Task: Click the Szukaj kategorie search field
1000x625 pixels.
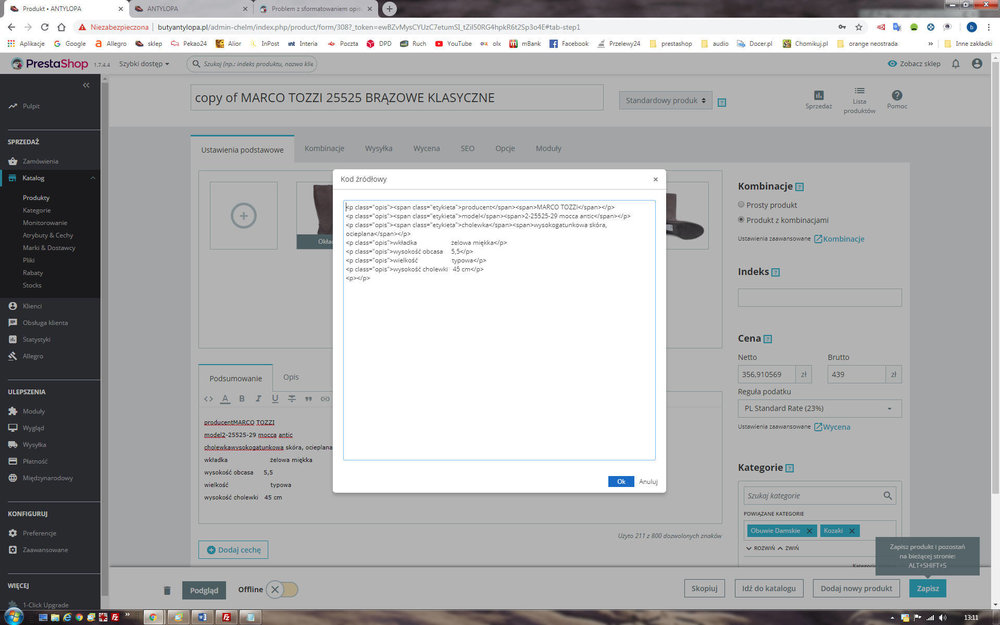Action: (x=820, y=496)
